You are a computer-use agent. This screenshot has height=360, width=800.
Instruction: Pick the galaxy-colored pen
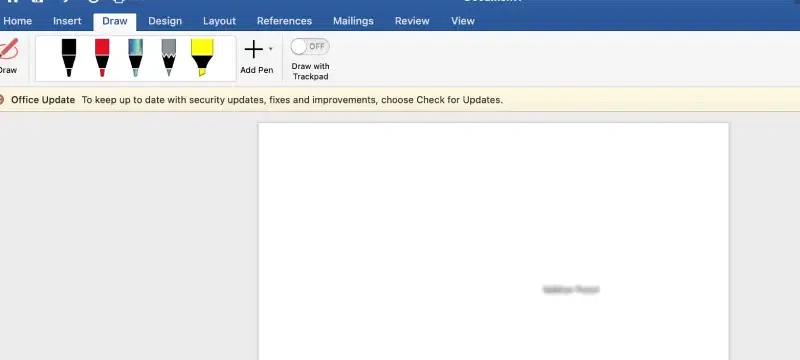135,58
